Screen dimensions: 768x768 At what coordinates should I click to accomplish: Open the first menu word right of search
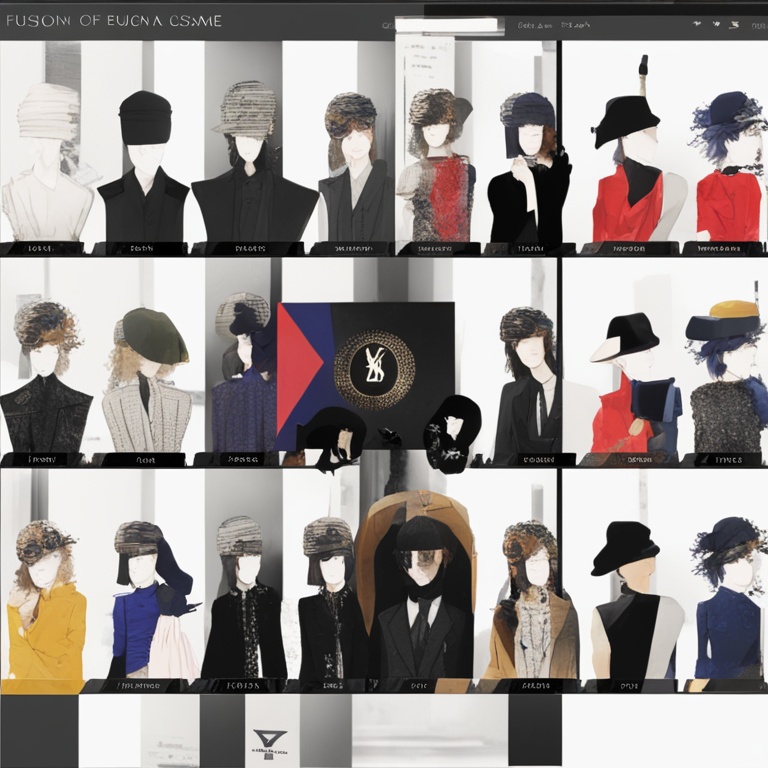pos(535,25)
